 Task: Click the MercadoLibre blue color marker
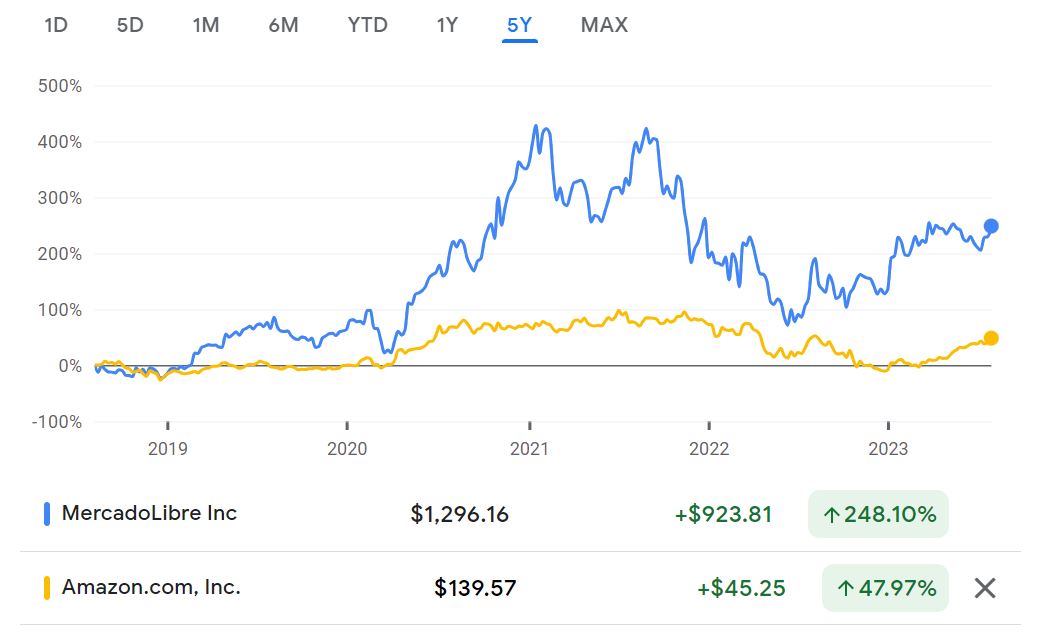[46, 514]
